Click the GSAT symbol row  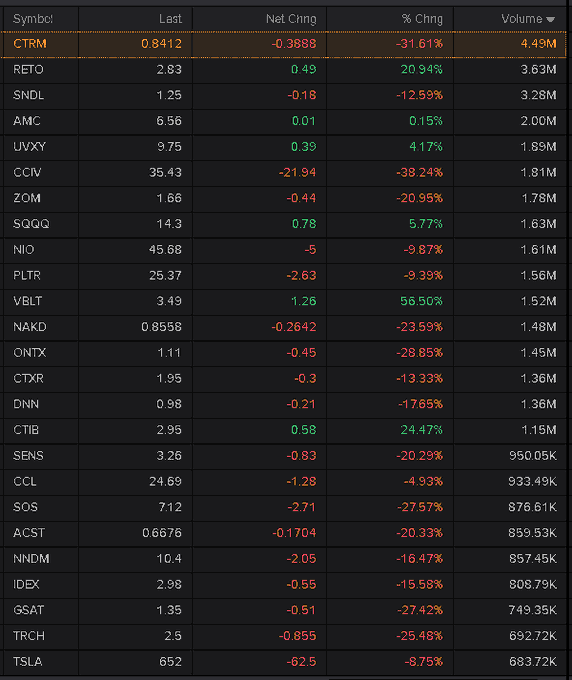[284, 610]
